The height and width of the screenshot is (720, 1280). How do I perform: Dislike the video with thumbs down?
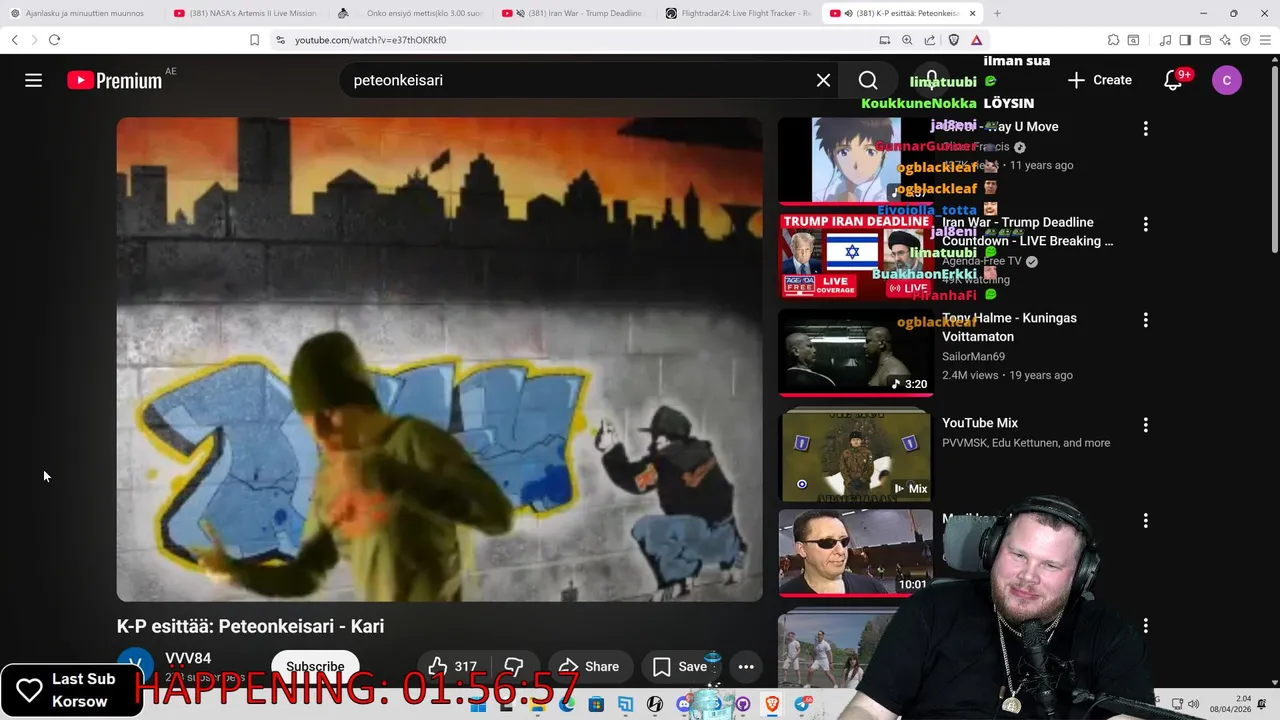pos(514,667)
